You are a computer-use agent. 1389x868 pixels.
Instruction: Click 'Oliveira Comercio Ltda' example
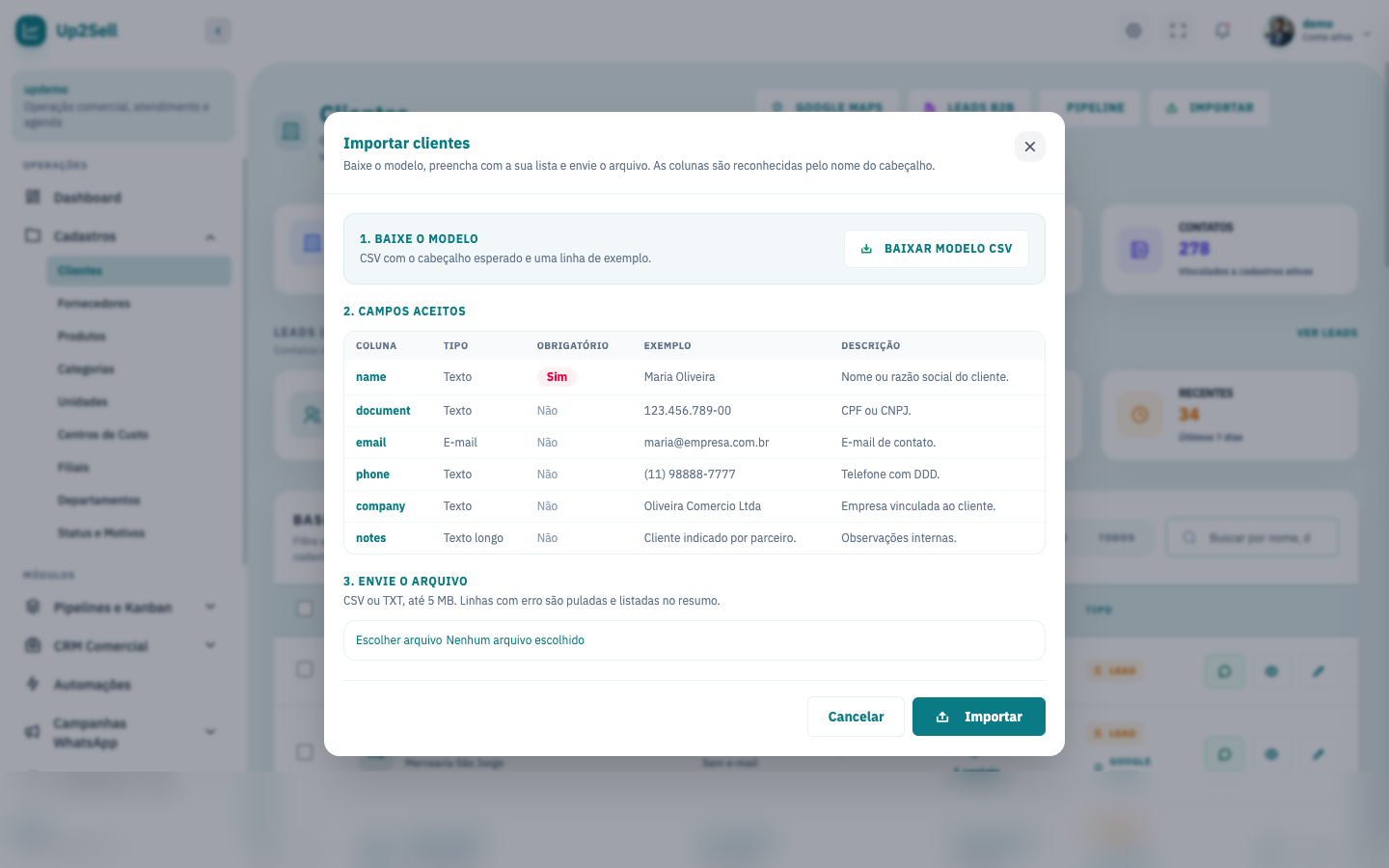pos(702,506)
